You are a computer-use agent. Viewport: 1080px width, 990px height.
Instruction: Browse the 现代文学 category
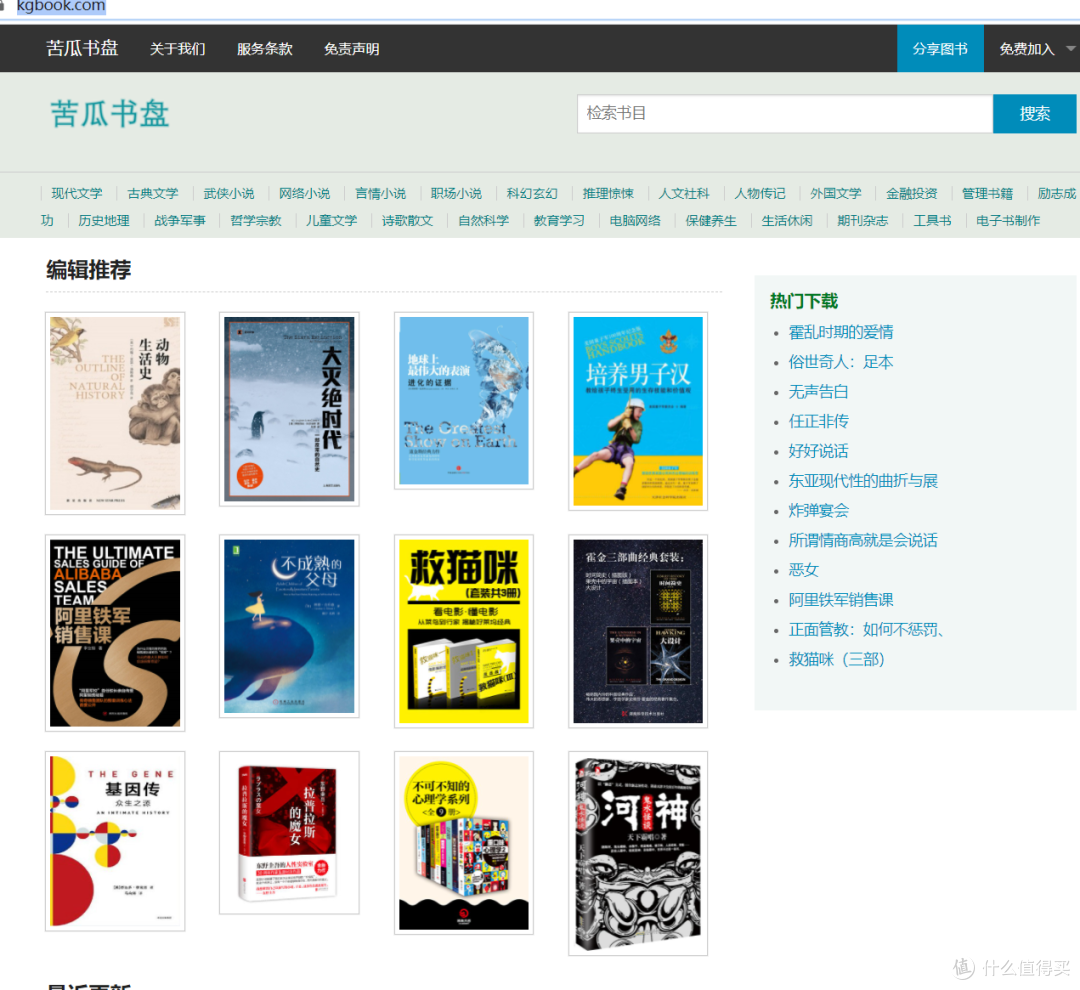[x=76, y=194]
